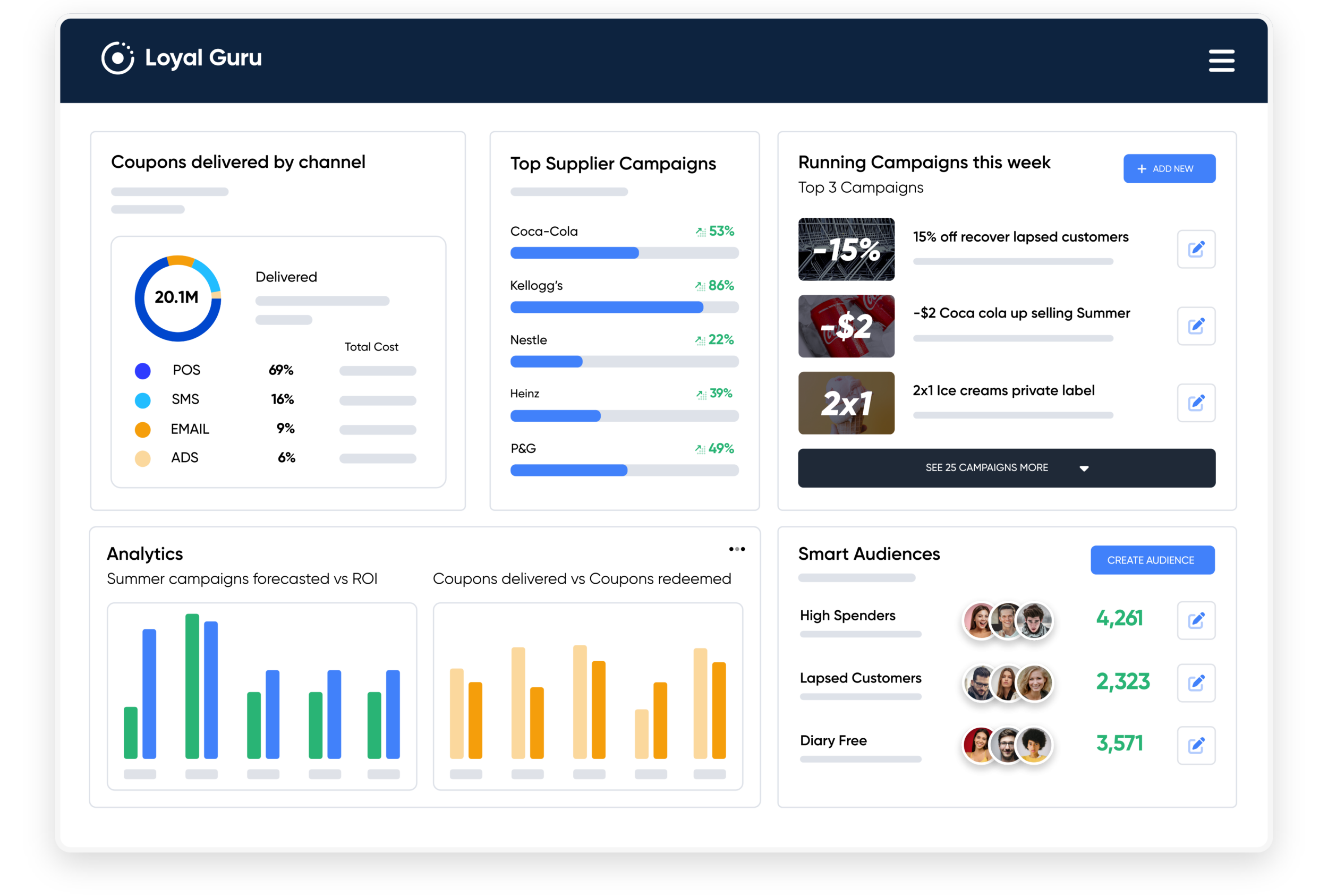Image resolution: width=1328 pixels, height=896 pixels.
Task: Open the hamburger menu icon
Action: (1221, 61)
